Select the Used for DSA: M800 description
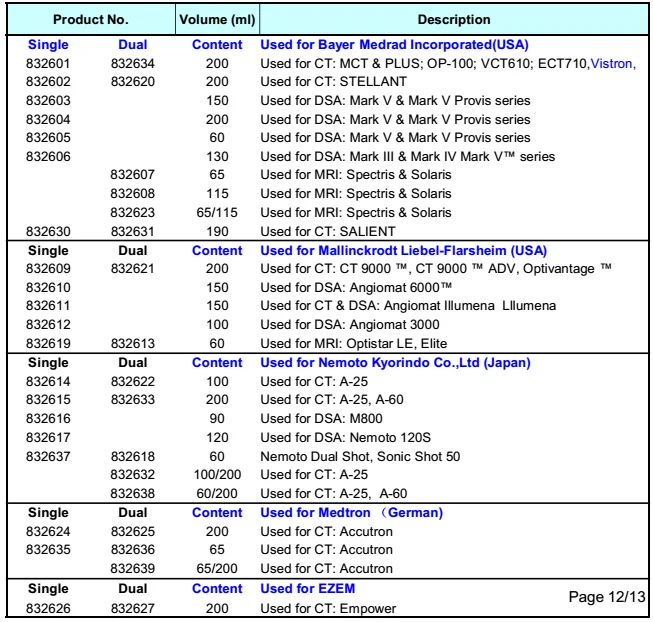Viewport: 653px width, 622px height. pyautogui.click(x=322, y=419)
